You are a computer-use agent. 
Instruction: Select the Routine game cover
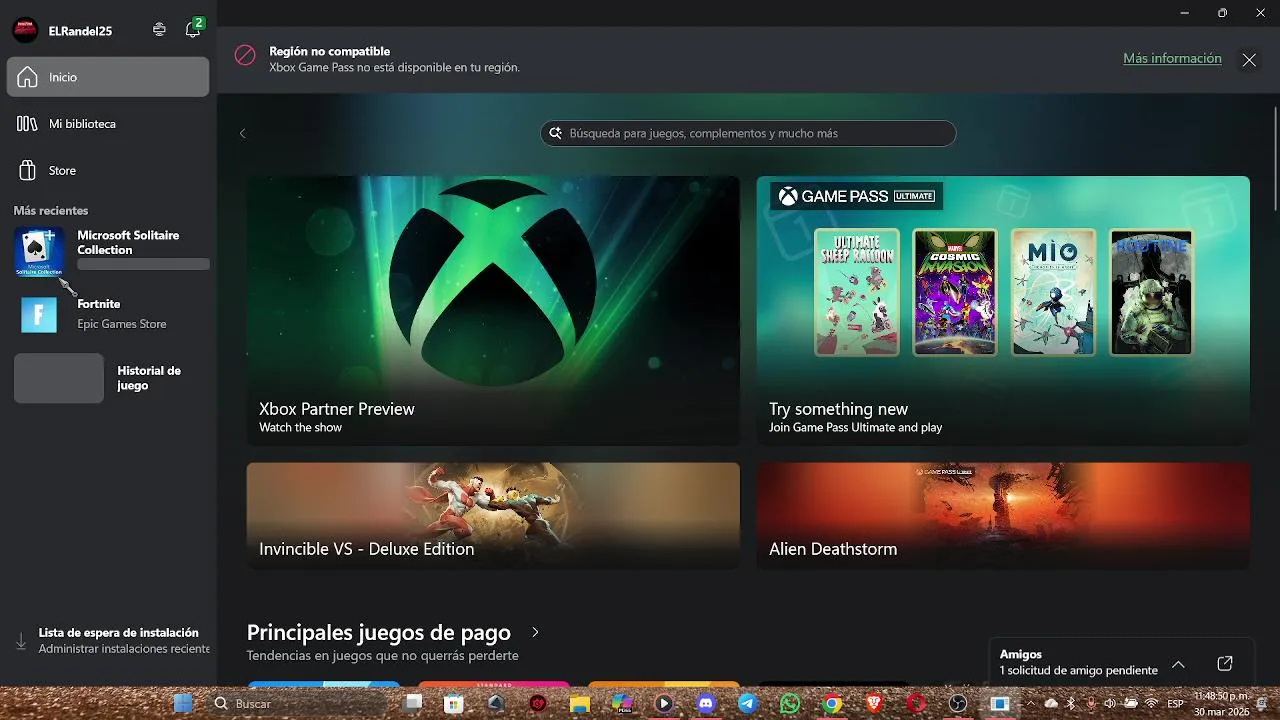pos(1151,292)
